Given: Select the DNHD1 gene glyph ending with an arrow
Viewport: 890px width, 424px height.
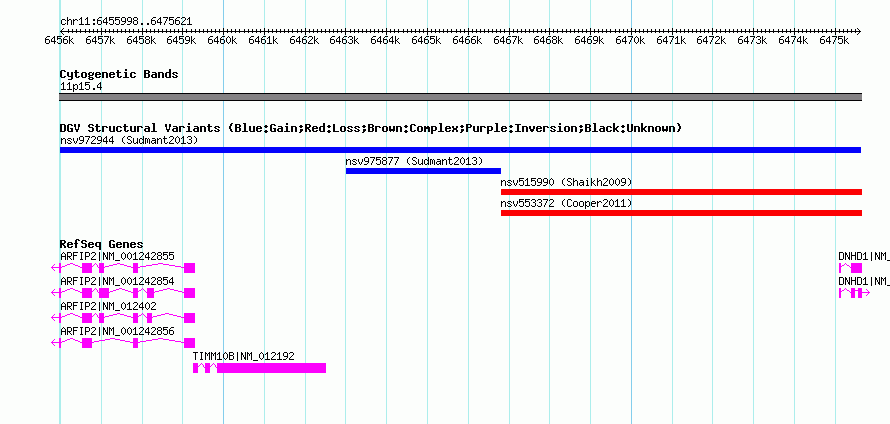Looking at the screenshot, I should tap(854, 293).
